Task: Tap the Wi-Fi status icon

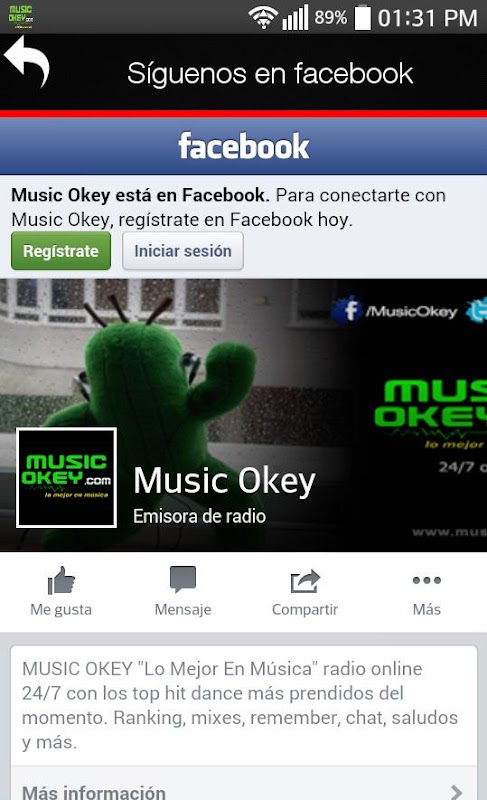Action: 263,18
